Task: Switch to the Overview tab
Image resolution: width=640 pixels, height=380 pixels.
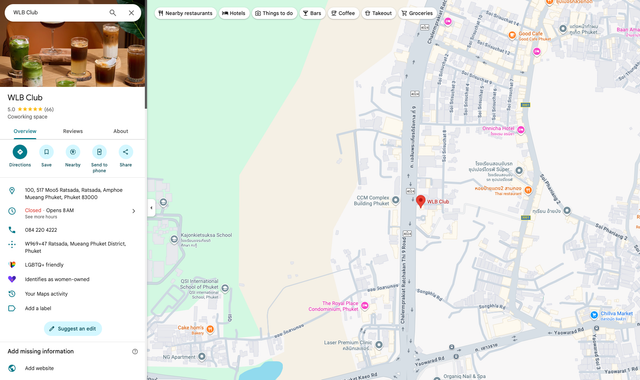Action: [x=25, y=131]
